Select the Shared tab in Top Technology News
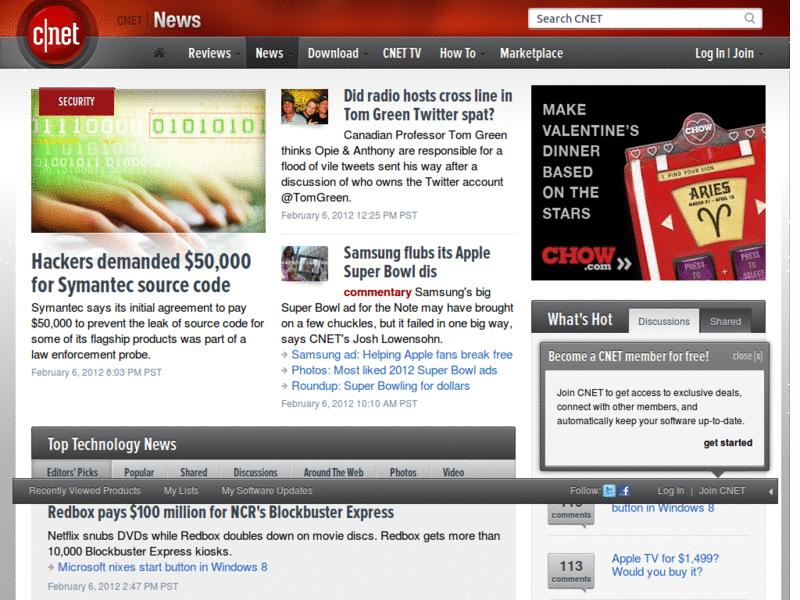 coord(194,472)
